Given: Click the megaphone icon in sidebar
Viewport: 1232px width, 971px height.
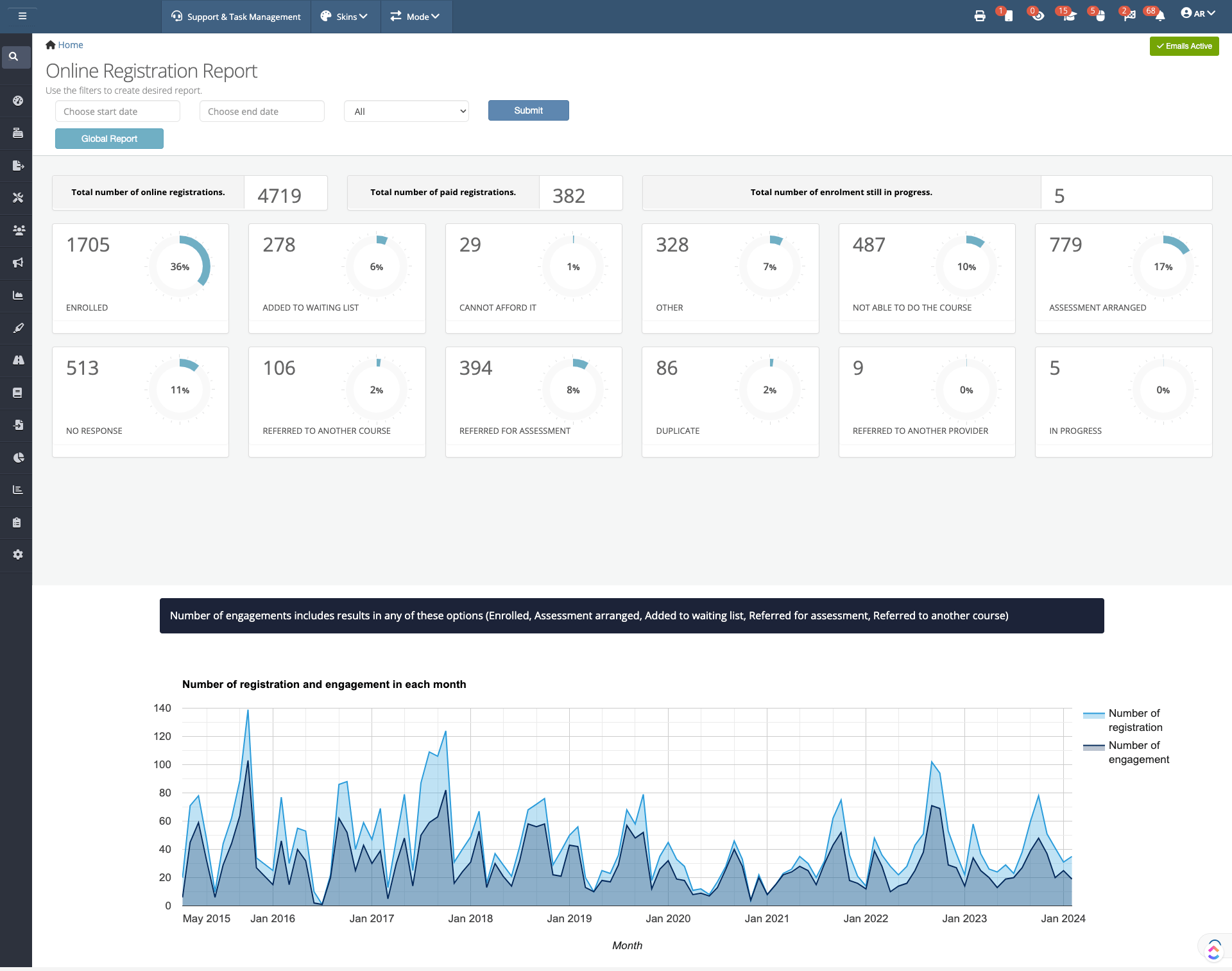Looking at the screenshot, I should 18,262.
